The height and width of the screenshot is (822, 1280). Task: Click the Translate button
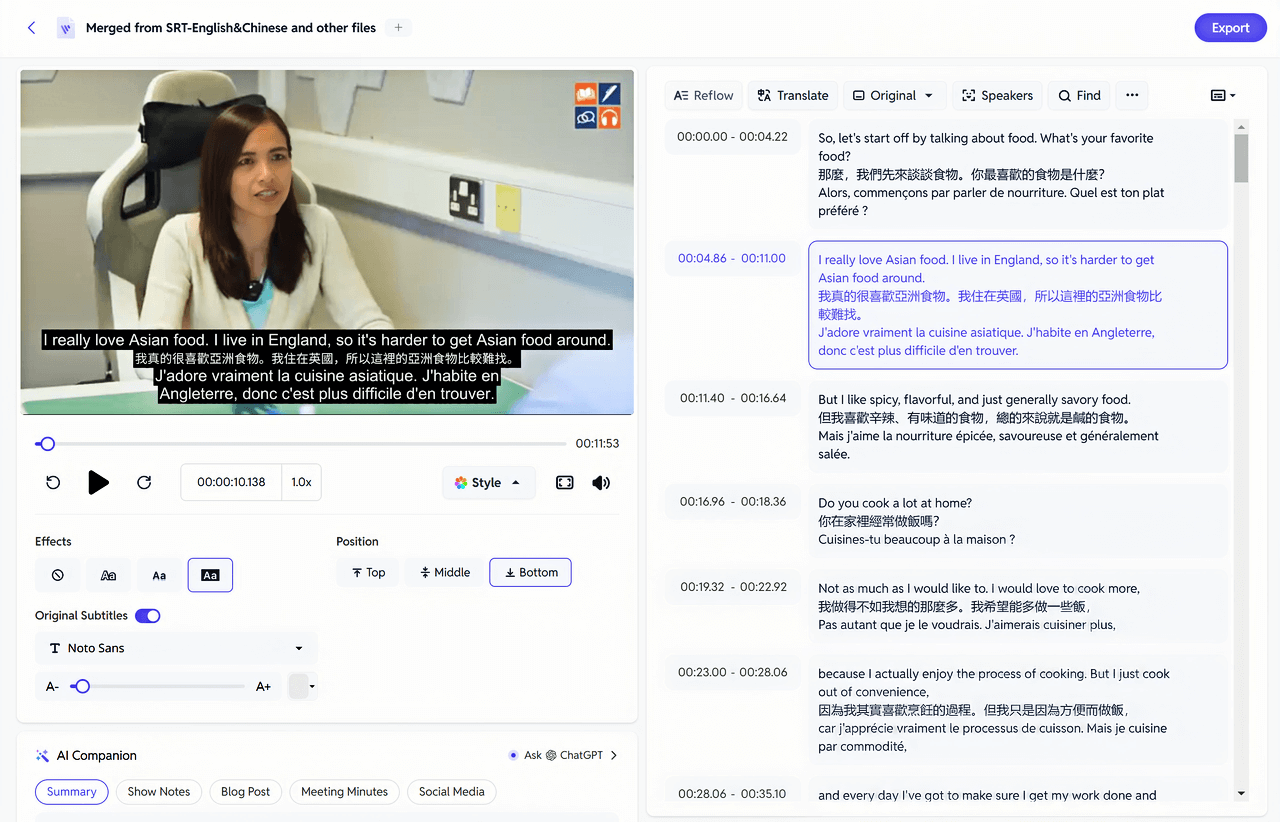pyautogui.click(x=793, y=95)
